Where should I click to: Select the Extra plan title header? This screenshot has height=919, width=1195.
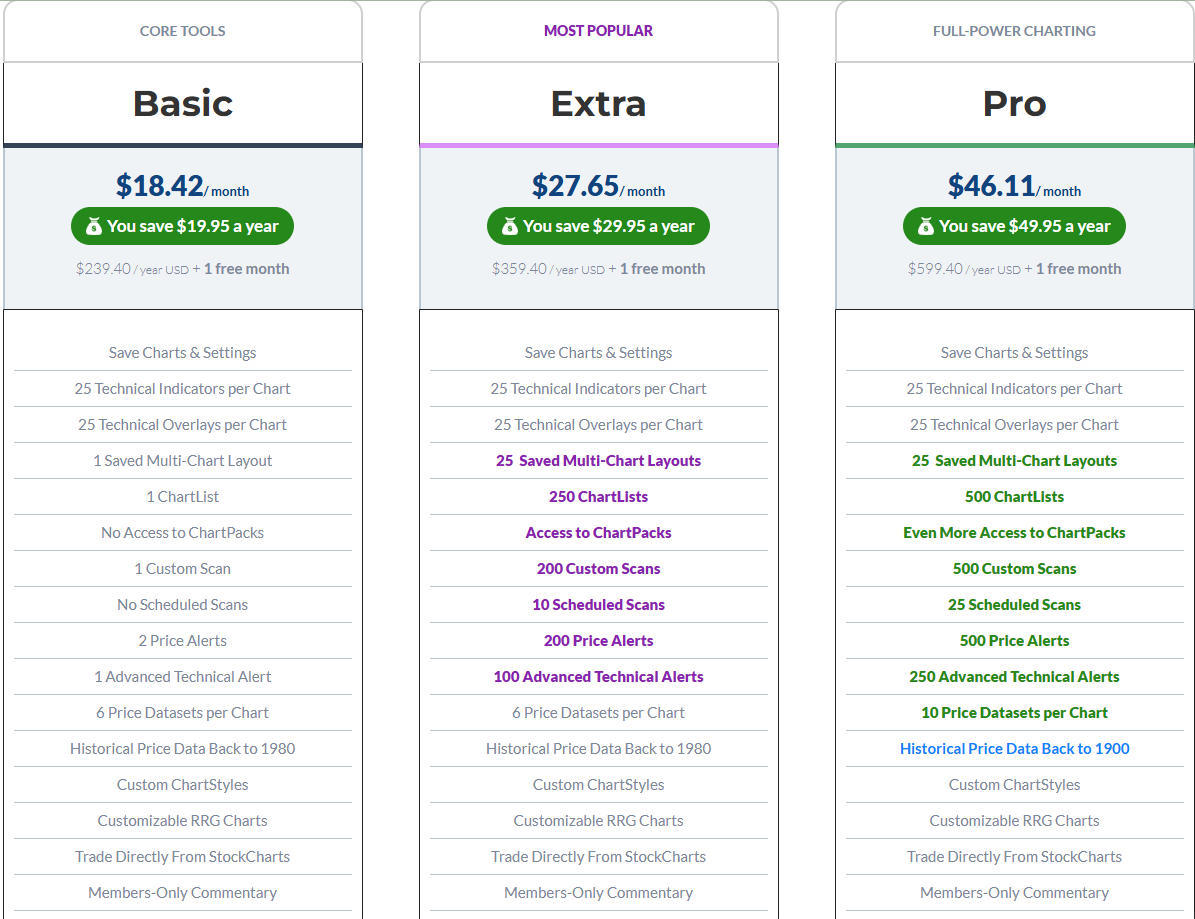[x=598, y=103]
